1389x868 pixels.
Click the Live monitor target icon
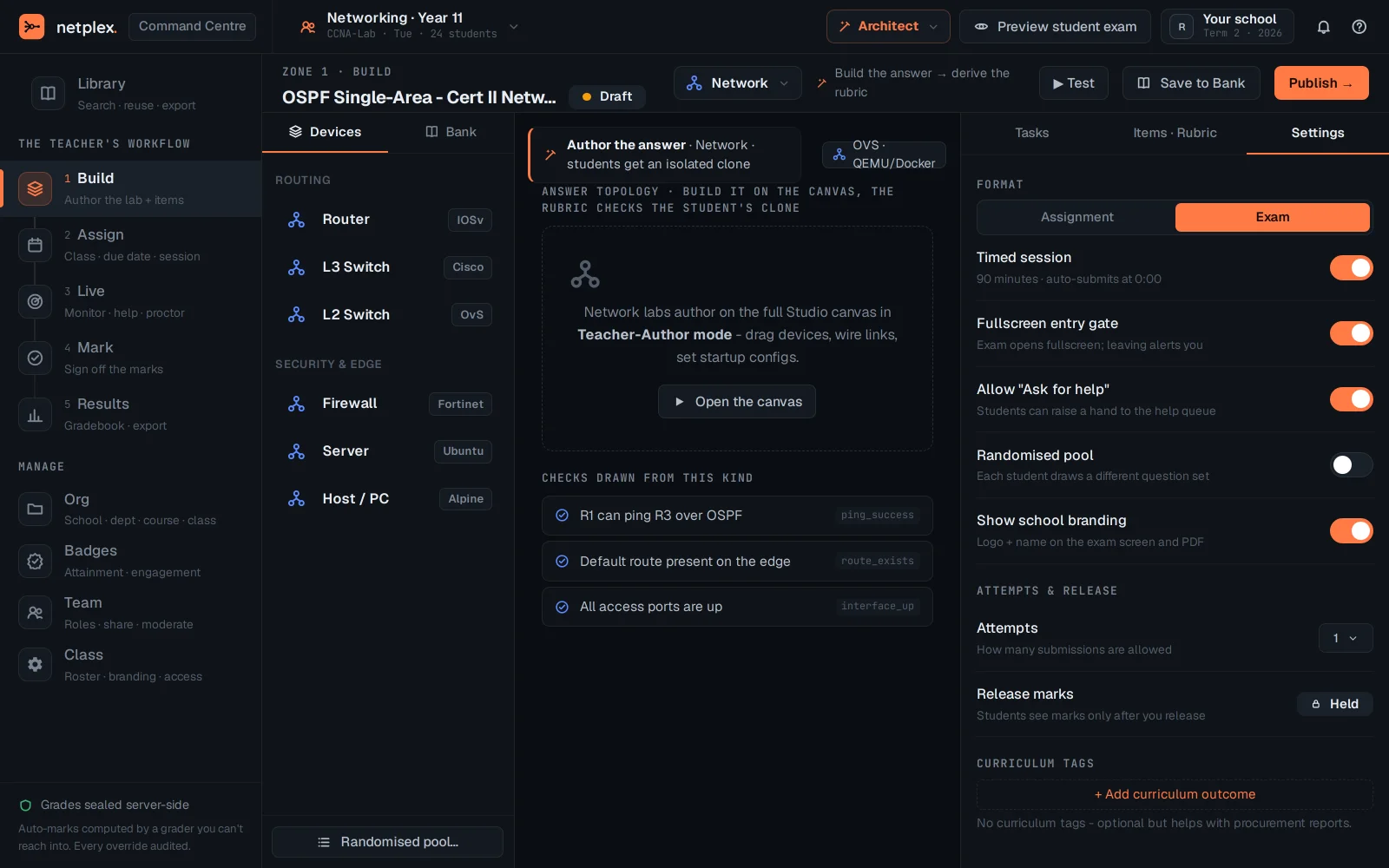pyautogui.click(x=35, y=301)
